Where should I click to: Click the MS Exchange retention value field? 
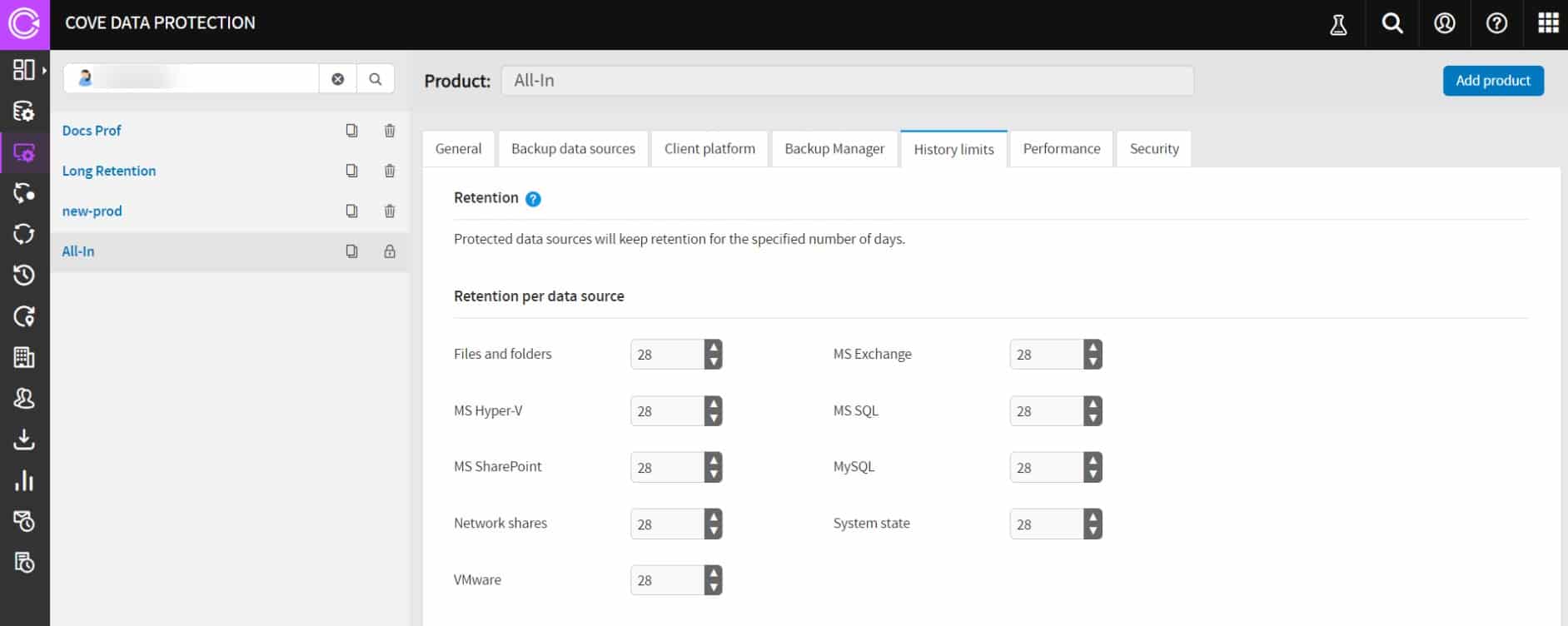1047,355
